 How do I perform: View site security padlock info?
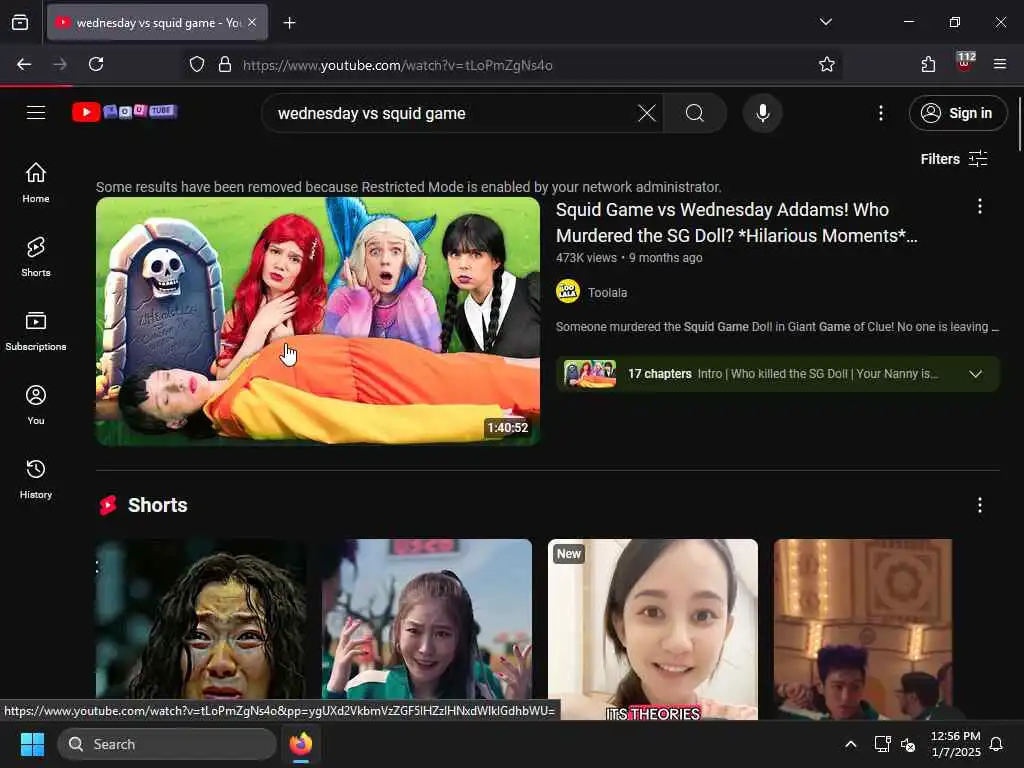click(x=225, y=65)
